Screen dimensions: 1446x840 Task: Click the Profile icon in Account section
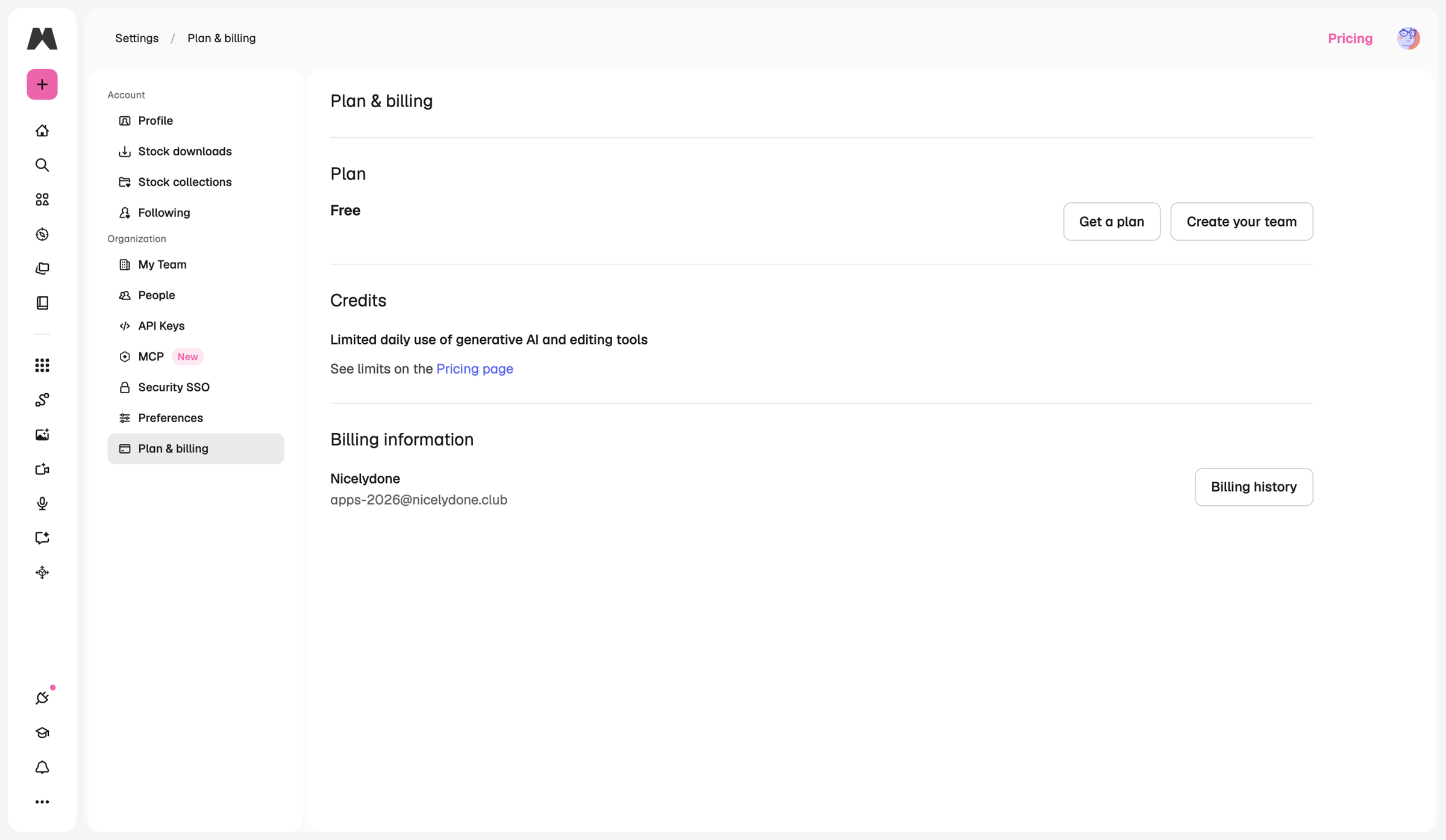[x=125, y=121]
